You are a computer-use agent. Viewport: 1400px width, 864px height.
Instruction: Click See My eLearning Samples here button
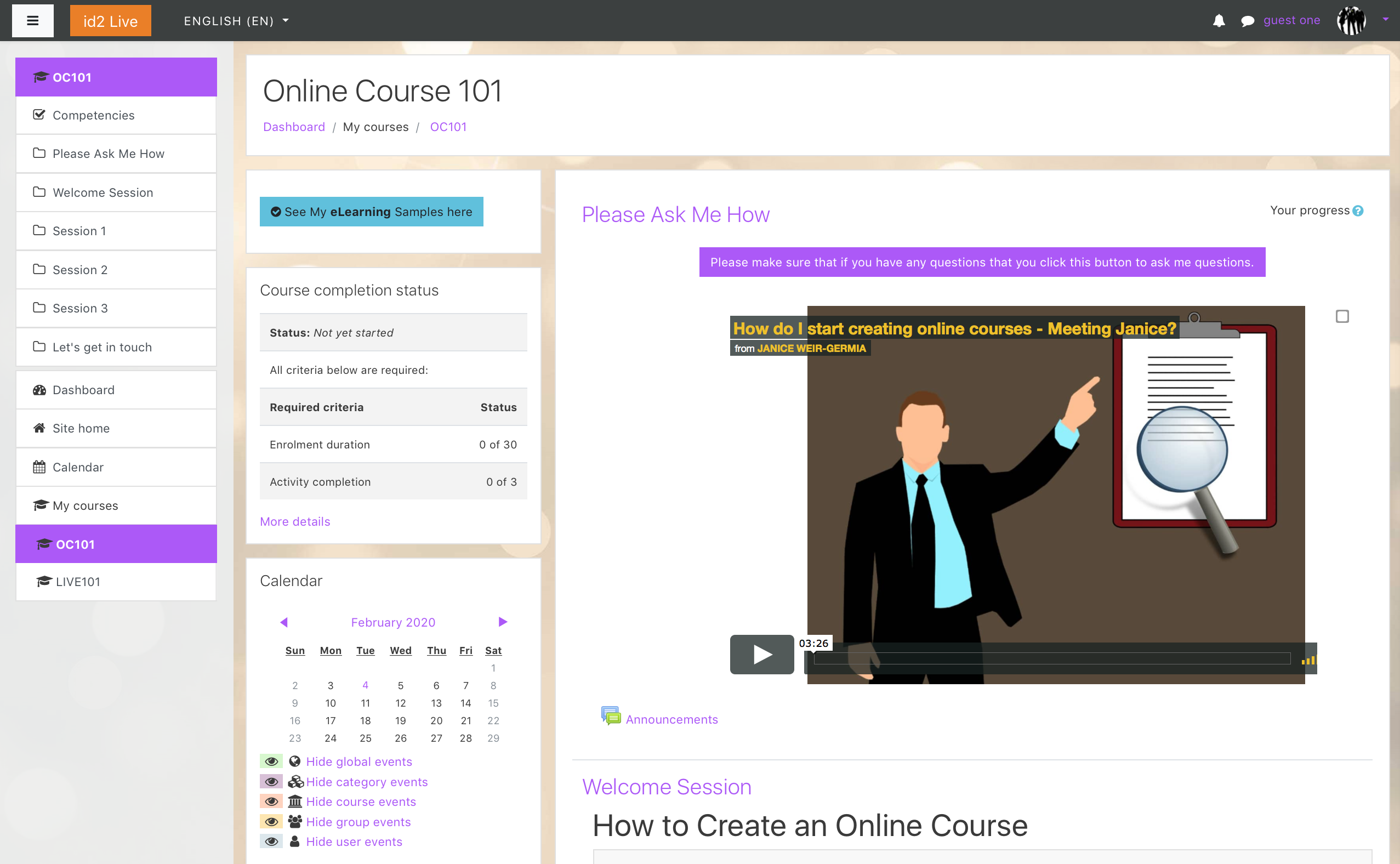(371, 211)
